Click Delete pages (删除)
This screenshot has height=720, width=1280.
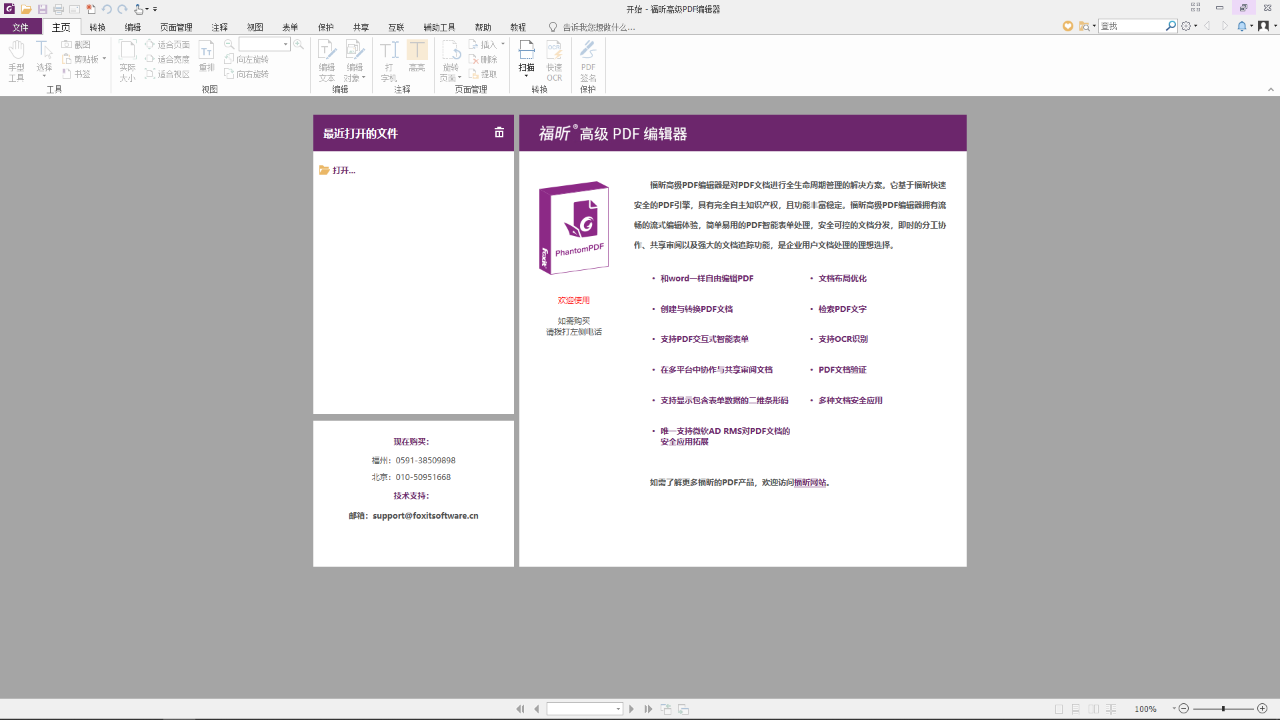tap(483, 59)
